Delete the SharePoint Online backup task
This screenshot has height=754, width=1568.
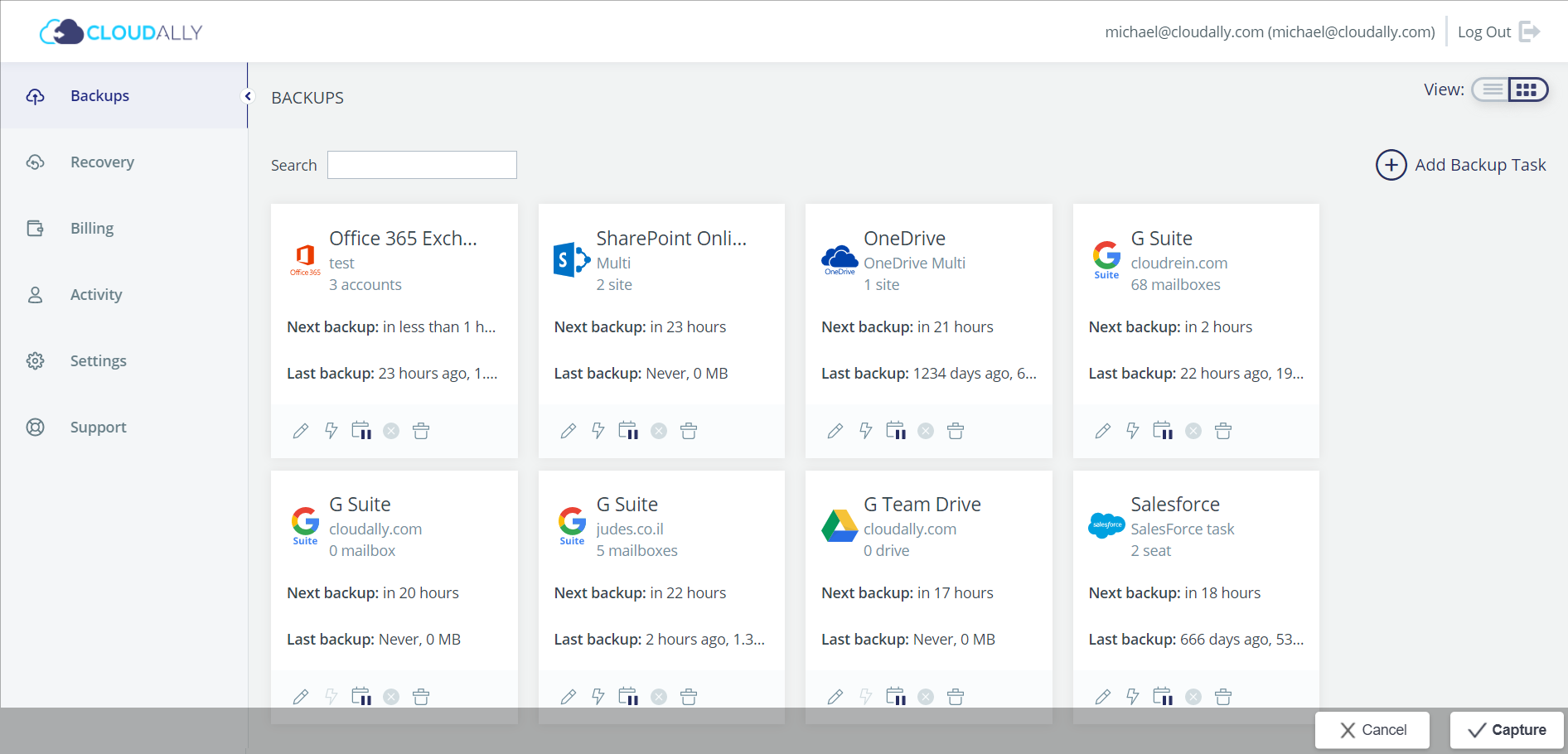[x=689, y=431]
